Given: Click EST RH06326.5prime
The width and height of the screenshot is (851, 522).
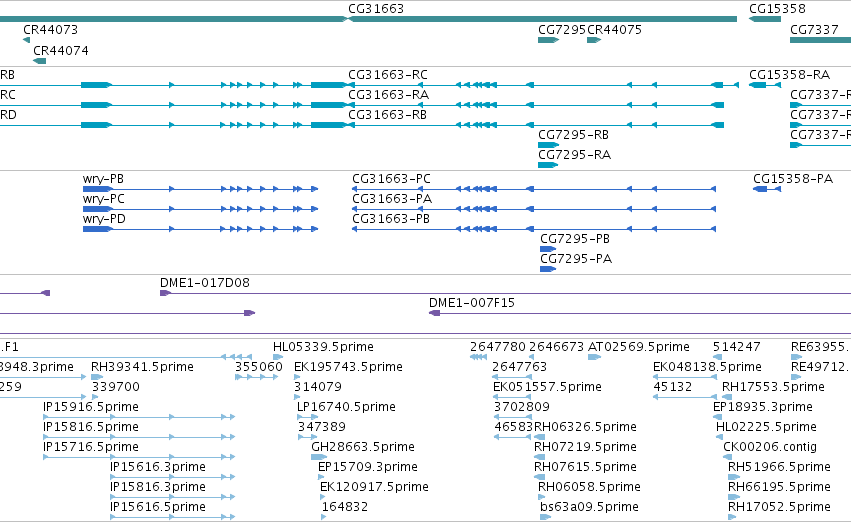Looking at the screenshot, I should [585, 427].
